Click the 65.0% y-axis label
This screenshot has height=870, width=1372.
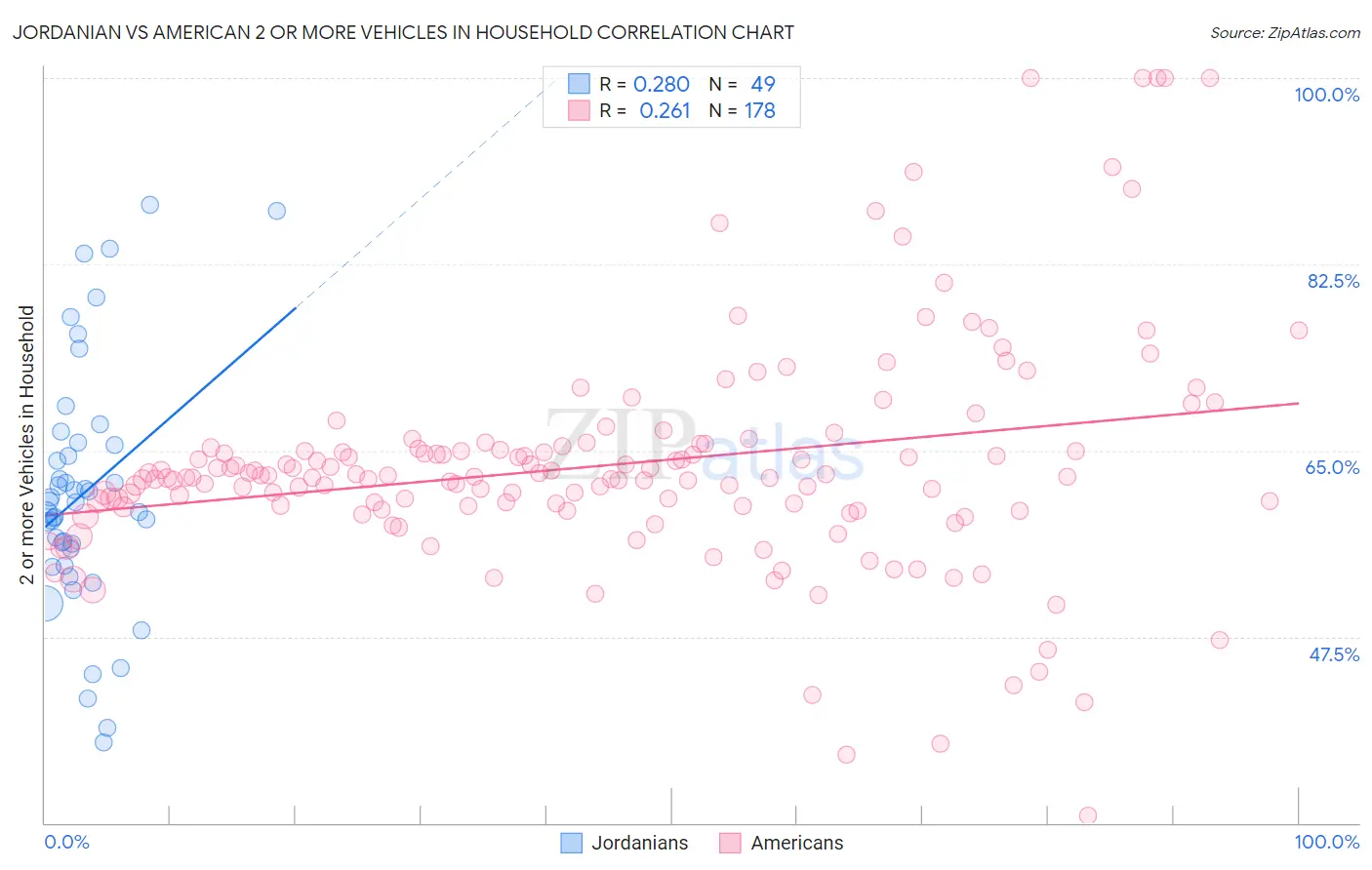tap(1332, 467)
